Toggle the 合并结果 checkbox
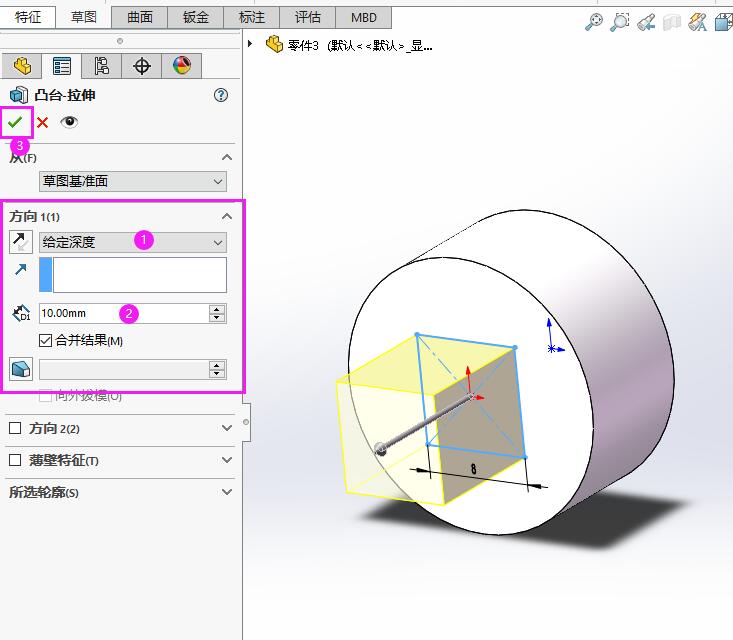This screenshot has height=640, width=733. 45,340
